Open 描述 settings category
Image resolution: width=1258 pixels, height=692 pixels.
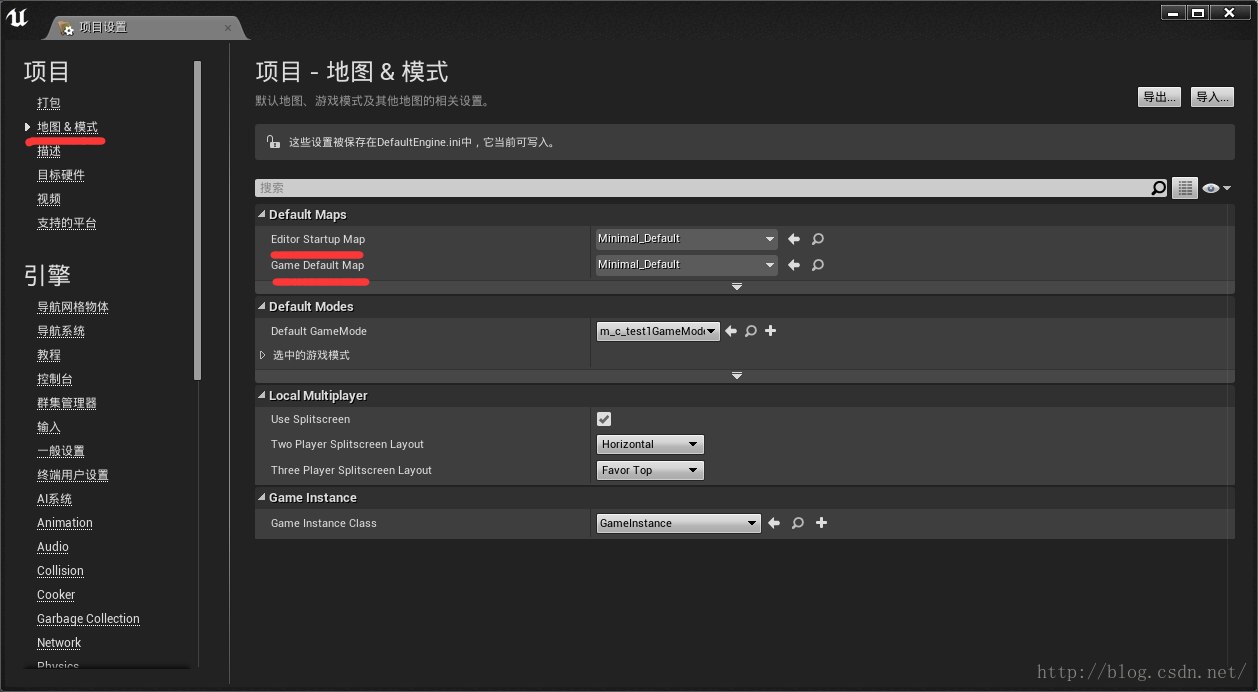[49, 151]
